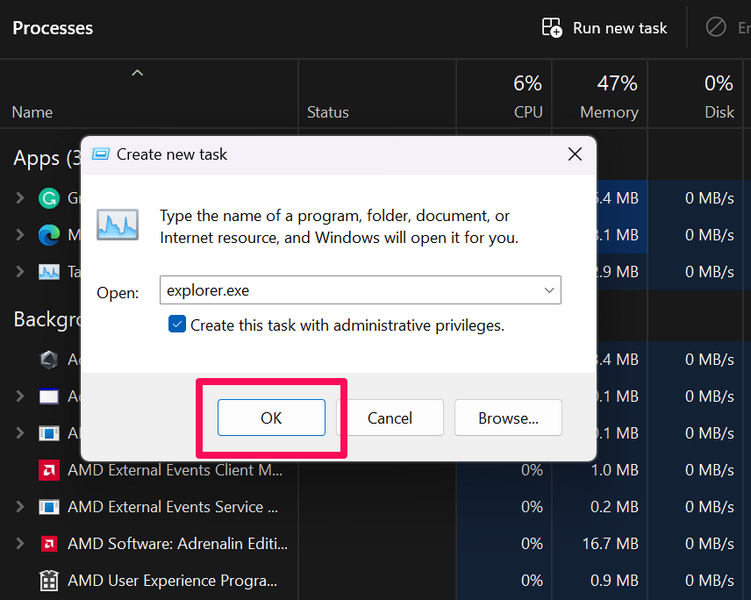Sort processes by the CPU column header
Screen dimensions: 751x600
(527, 112)
